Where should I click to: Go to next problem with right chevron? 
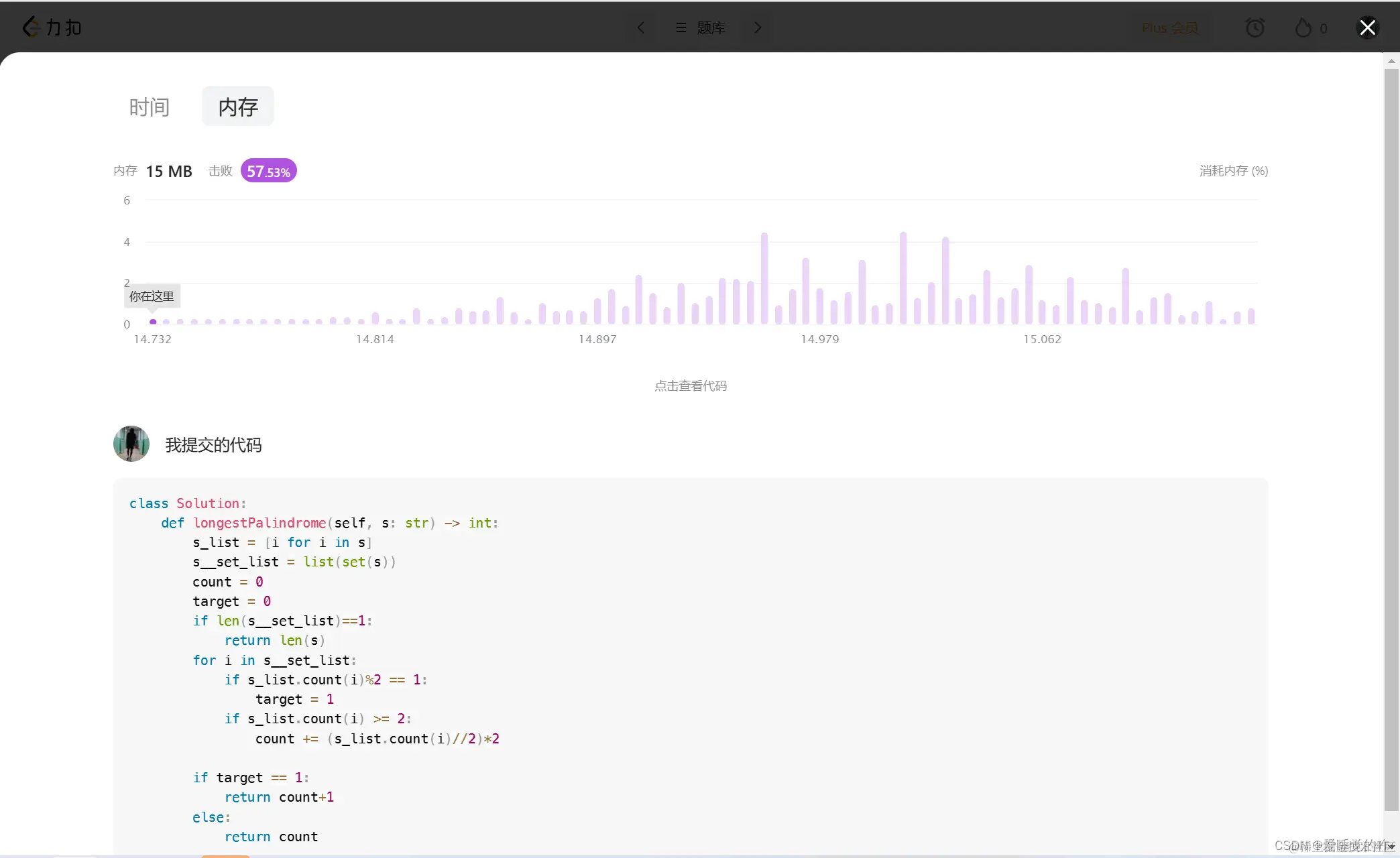click(x=758, y=27)
